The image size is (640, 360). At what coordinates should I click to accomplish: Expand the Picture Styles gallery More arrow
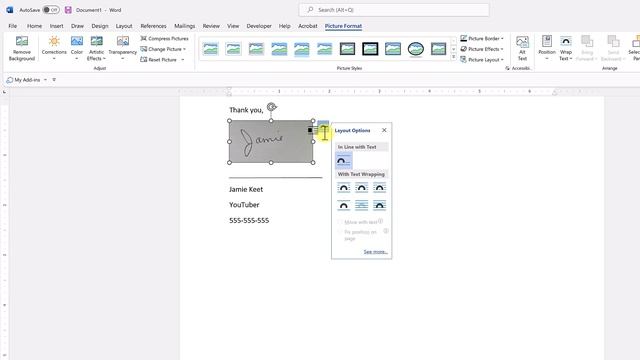453,57
